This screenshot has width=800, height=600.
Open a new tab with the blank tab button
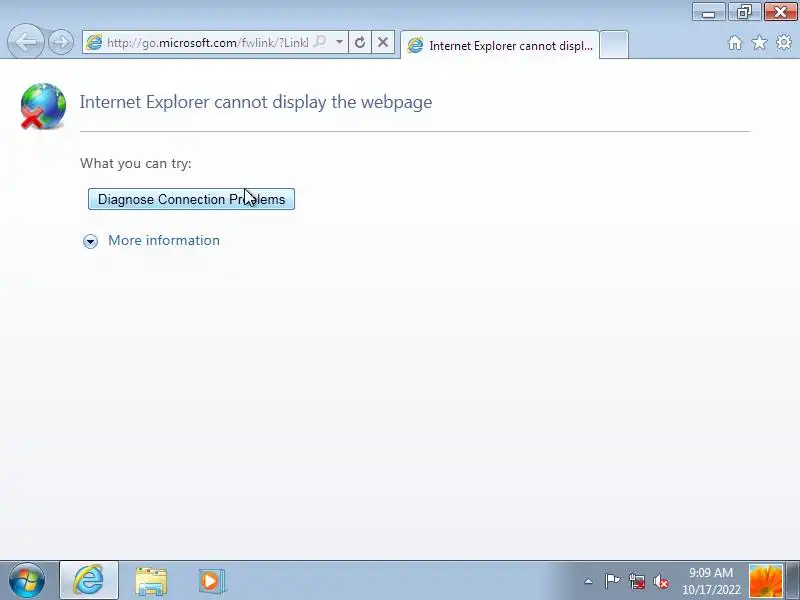pyautogui.click(x=614, y=45)
